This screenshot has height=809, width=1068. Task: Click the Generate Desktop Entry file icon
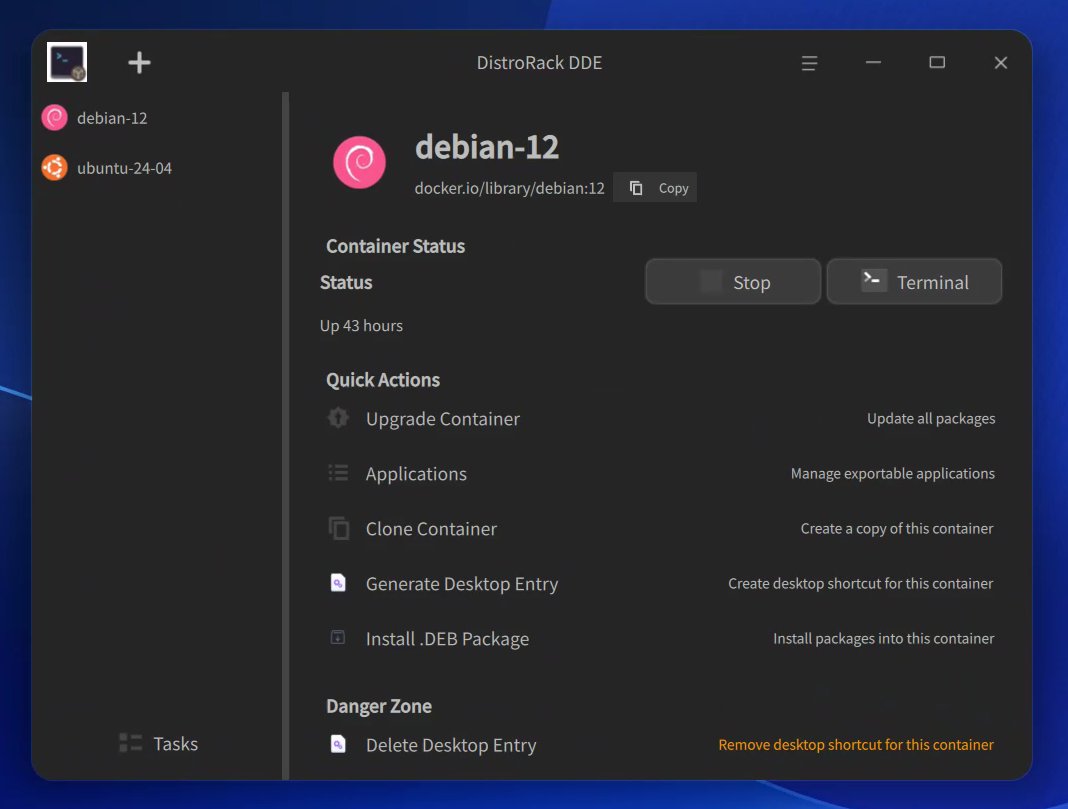tap(338, 583)
